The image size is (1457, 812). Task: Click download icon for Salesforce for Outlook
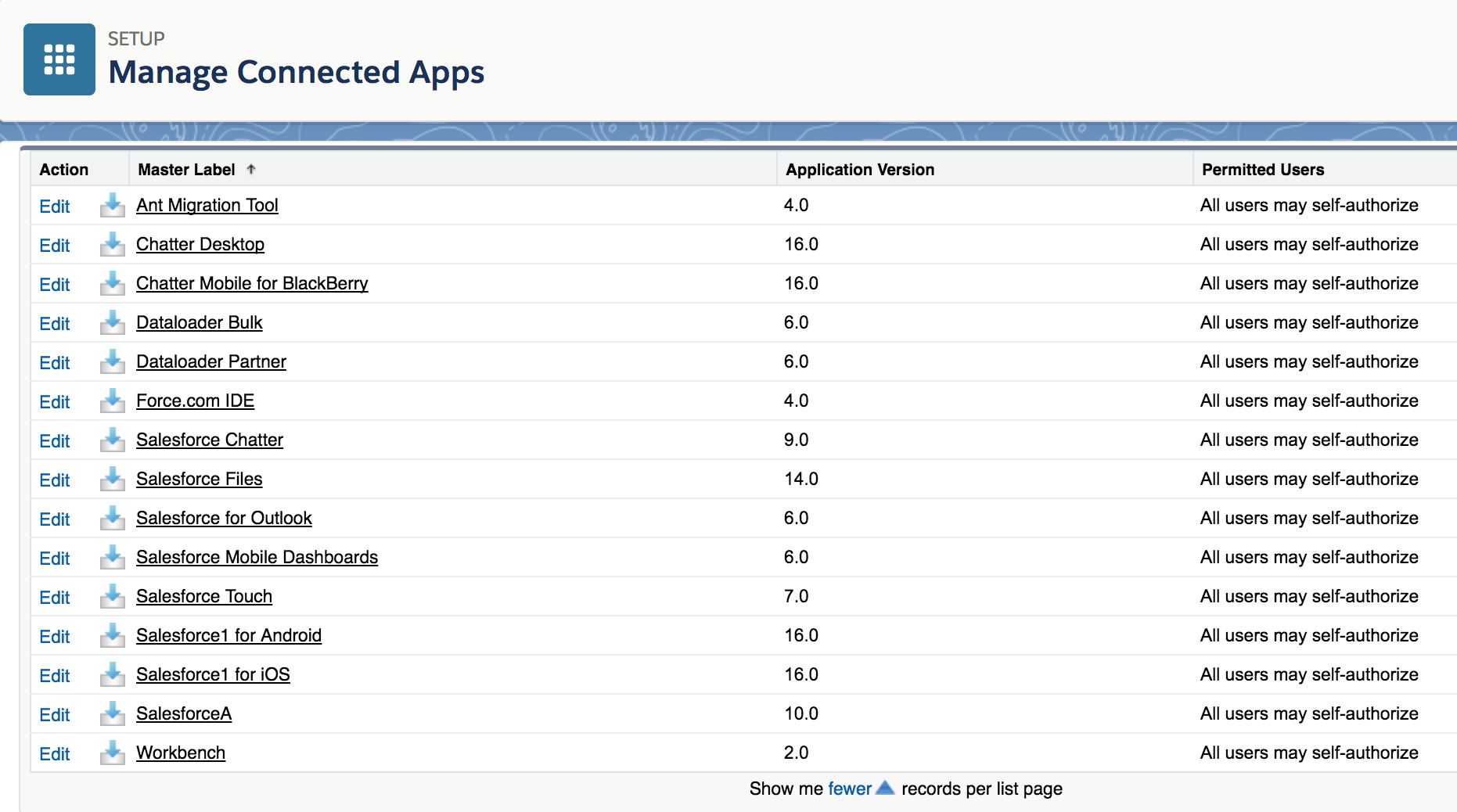[113, 518]
